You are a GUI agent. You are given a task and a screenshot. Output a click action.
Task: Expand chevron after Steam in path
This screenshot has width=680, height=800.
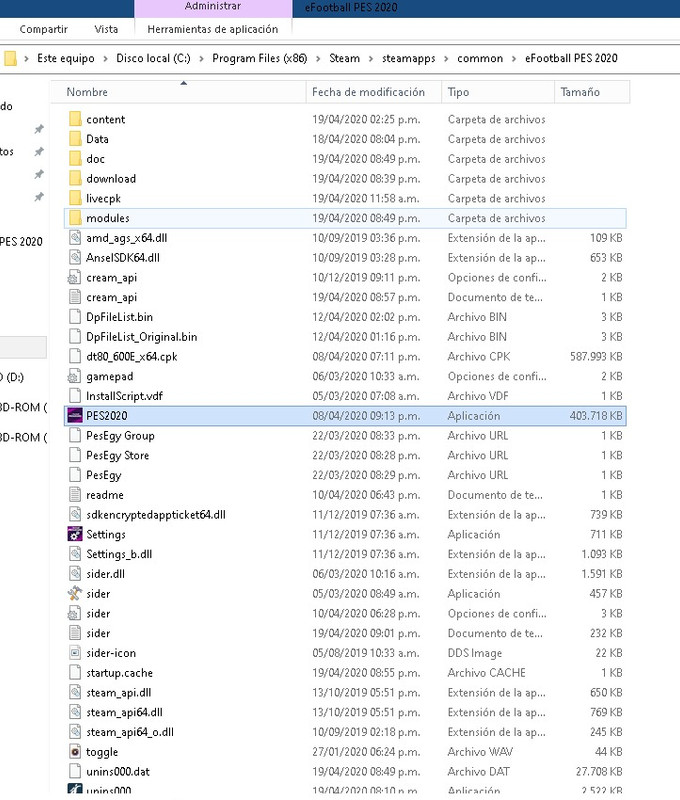tap(370, 59)
